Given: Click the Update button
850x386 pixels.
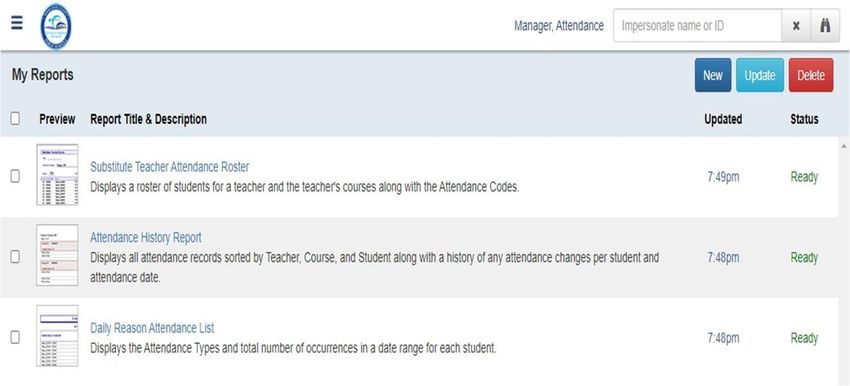Looking at the screenshot, I should [x=759, y=75].
